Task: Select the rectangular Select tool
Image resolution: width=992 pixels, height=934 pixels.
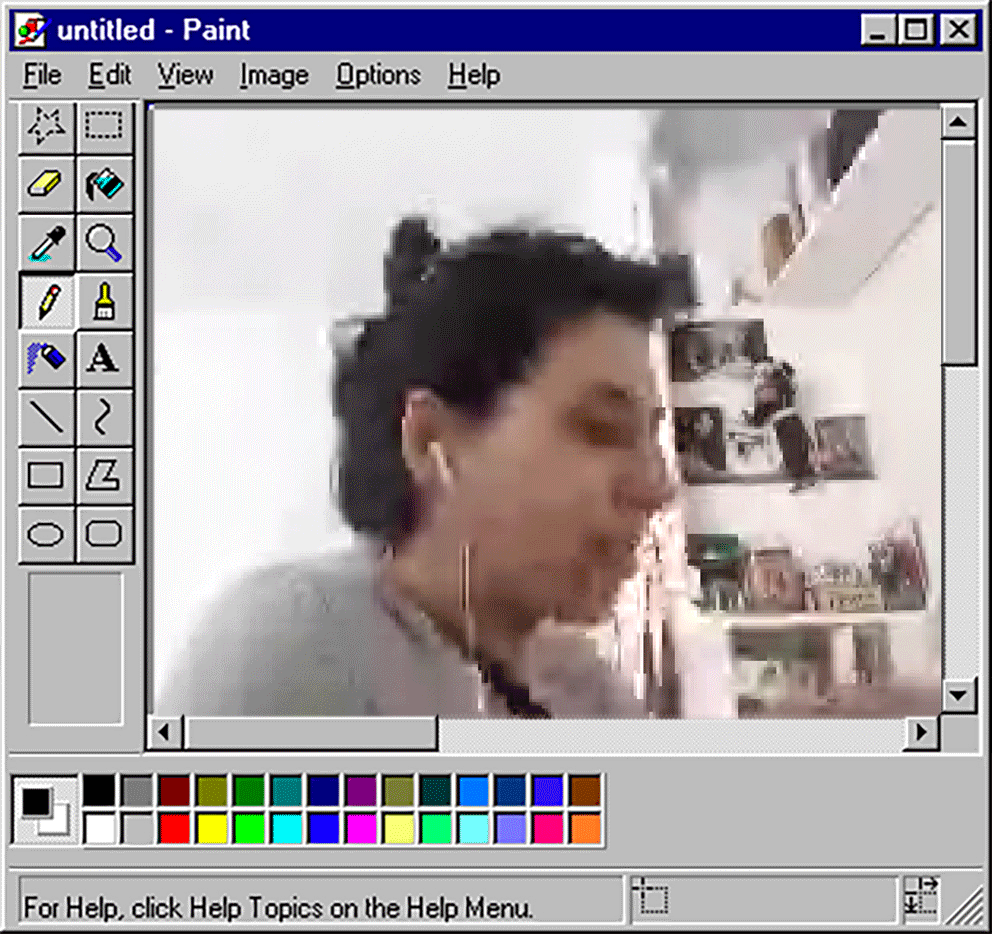Action: click(104, 126)
